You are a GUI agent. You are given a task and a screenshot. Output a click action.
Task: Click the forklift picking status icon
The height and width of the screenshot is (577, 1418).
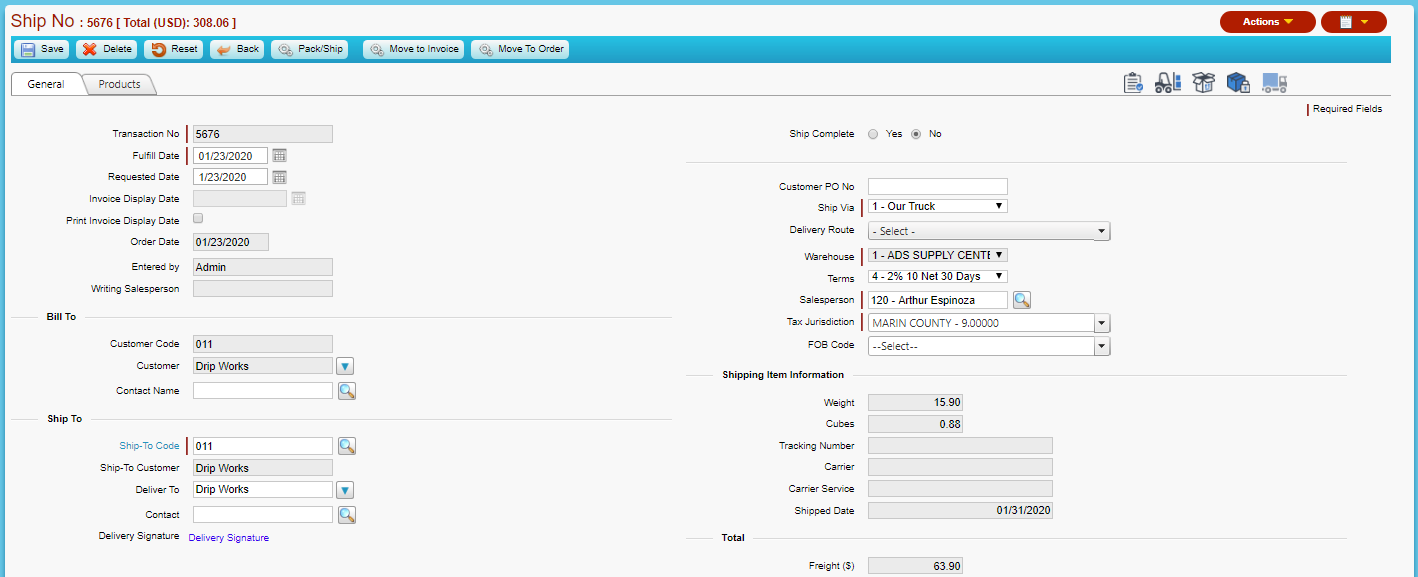point(1168,83)
